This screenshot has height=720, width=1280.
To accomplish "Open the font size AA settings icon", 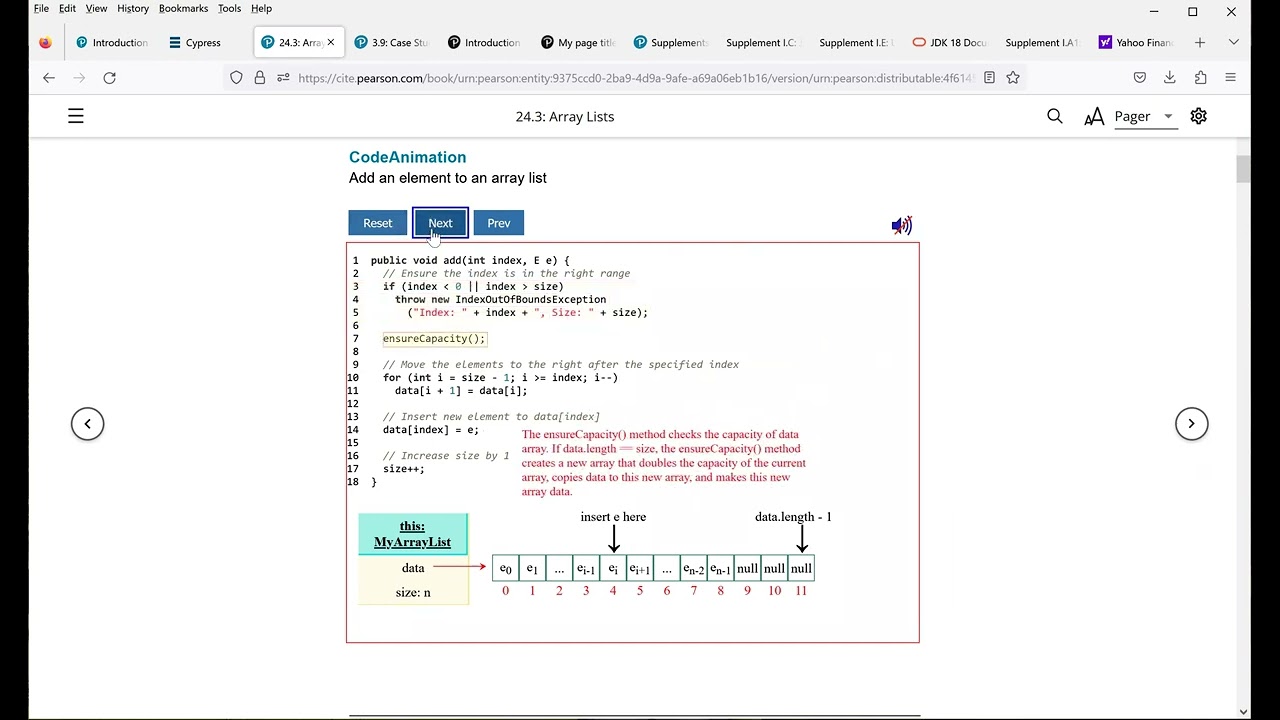I will click(1095, 117).
